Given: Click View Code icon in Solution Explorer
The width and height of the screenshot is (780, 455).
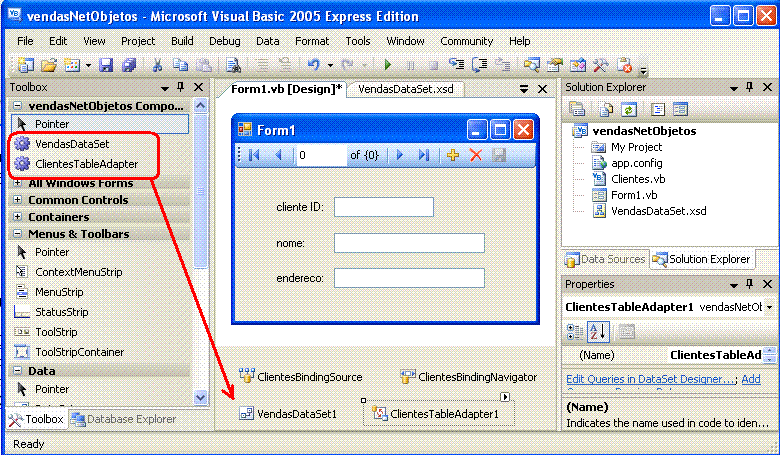Looking at the screenshot, I should pos(658,109).
